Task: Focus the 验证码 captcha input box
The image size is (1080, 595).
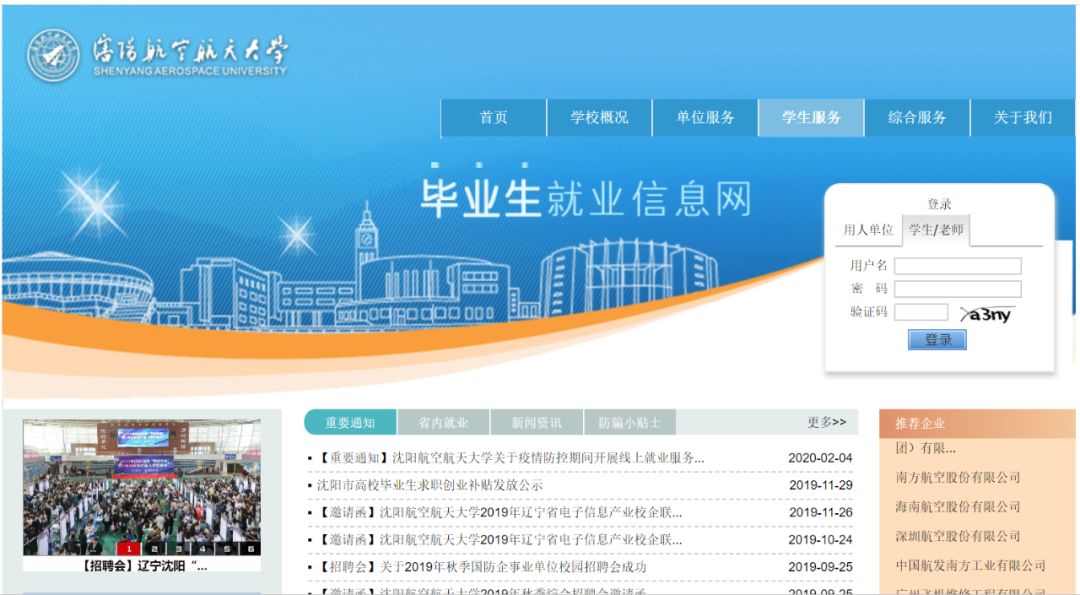Action: (x=922, y=312)
